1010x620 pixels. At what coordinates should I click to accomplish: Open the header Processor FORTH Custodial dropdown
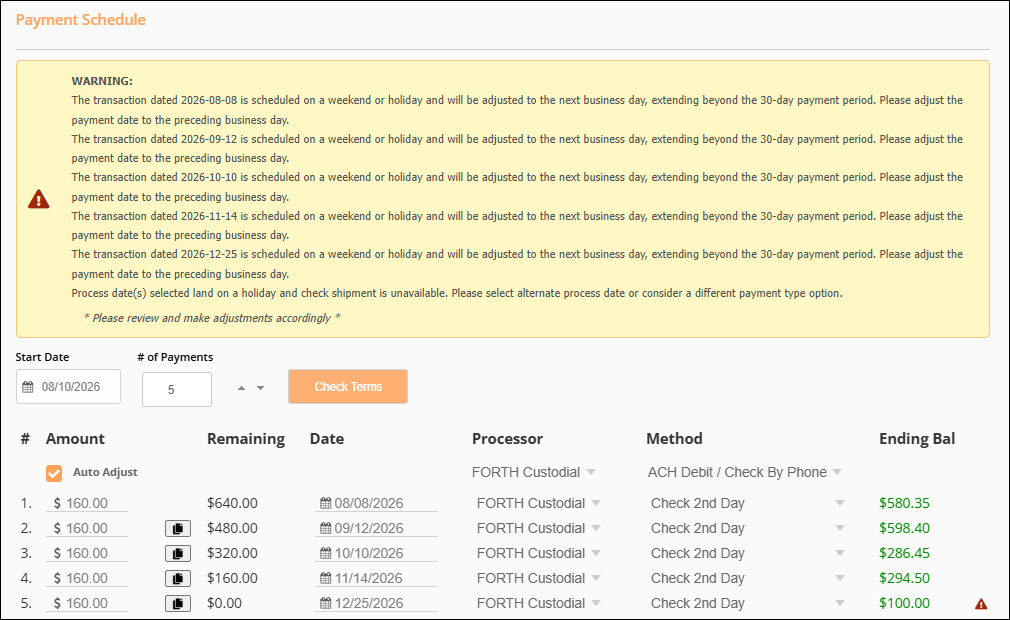tap(533, 472)
